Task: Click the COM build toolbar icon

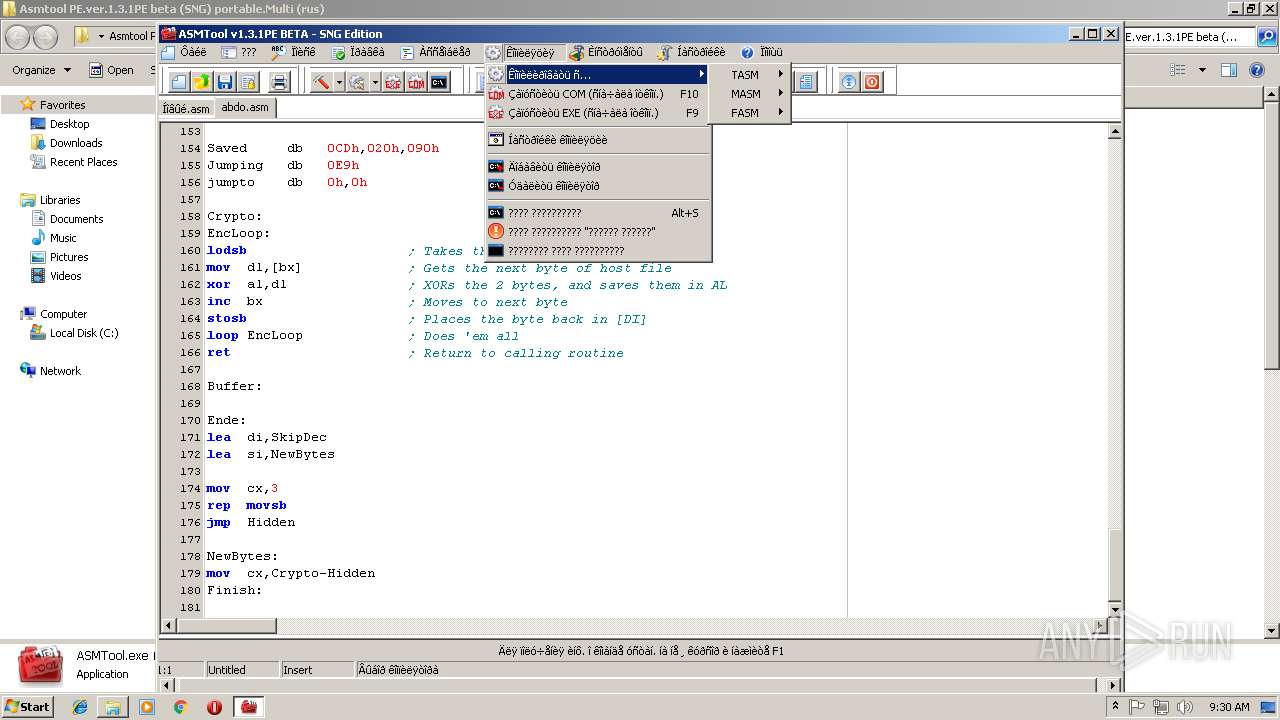Action: point(416,82)
